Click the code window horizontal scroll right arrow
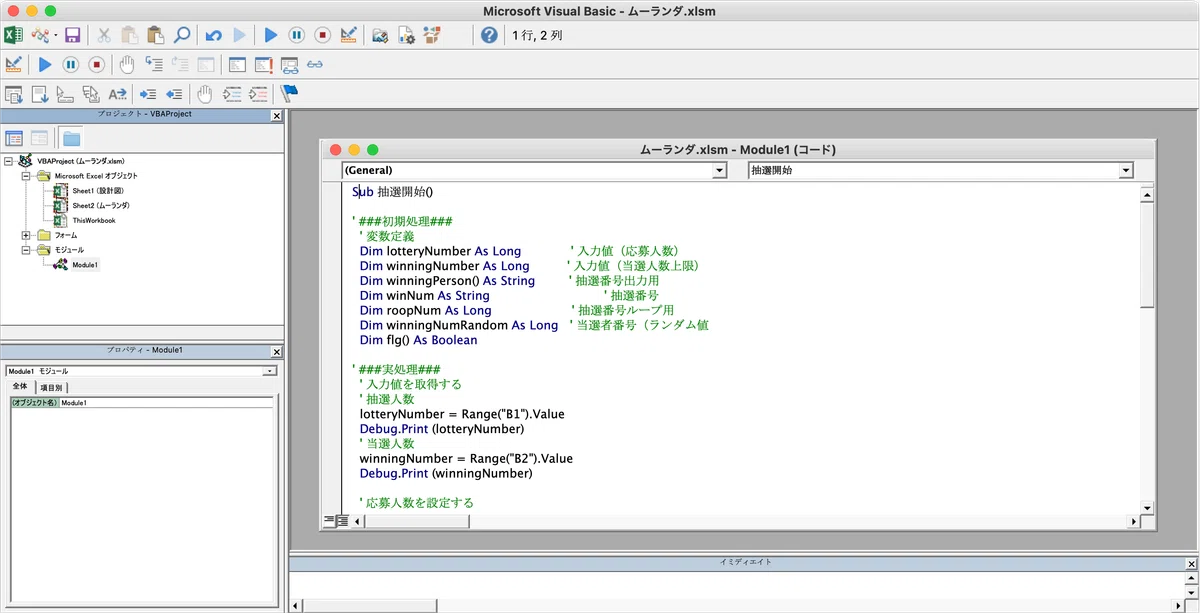Screen dimensions: 1200x613 (x=1133, y=521)
